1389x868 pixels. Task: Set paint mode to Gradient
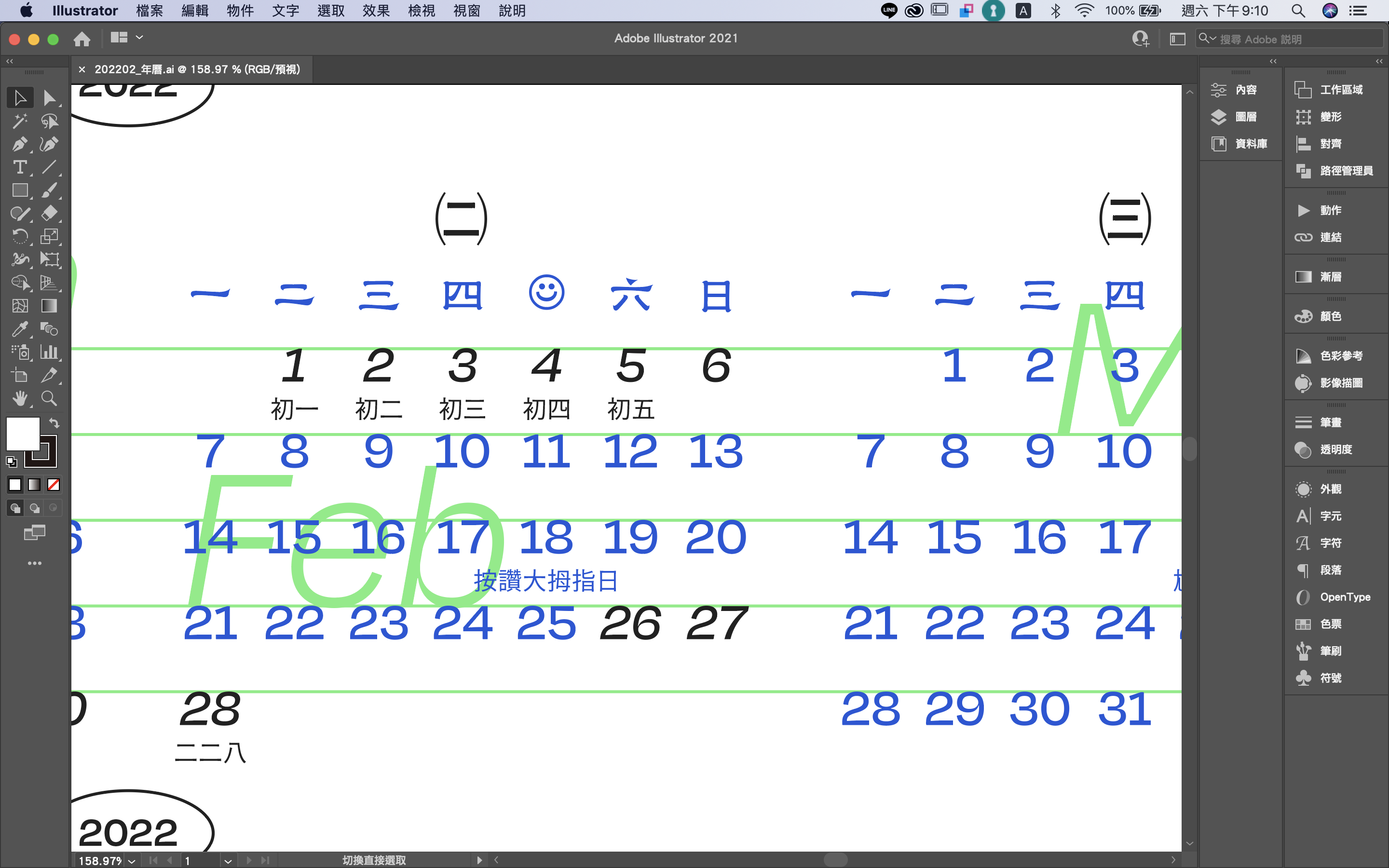pyautogui.click(x=34, y=485)
